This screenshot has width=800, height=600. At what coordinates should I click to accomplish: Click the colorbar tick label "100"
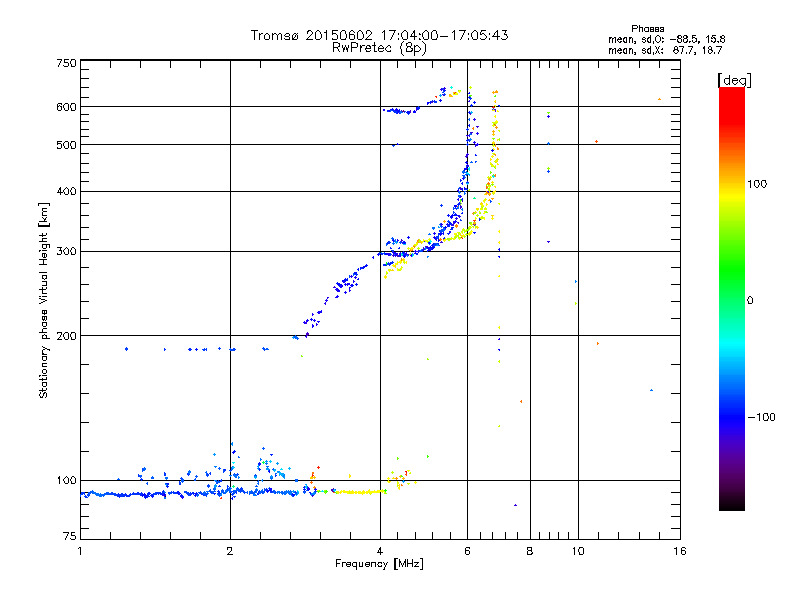[x=757, y=184]
